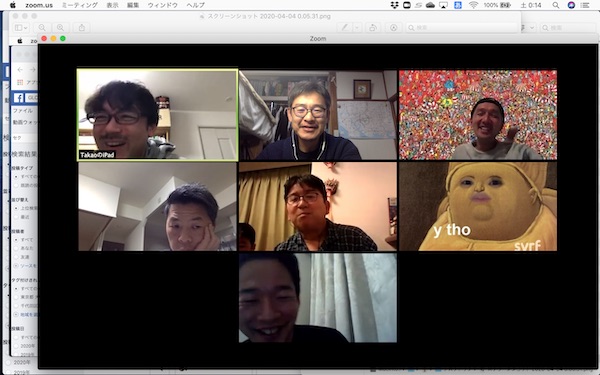
Task: Click the TakaoのiPad name label
Action: (97, 155)
